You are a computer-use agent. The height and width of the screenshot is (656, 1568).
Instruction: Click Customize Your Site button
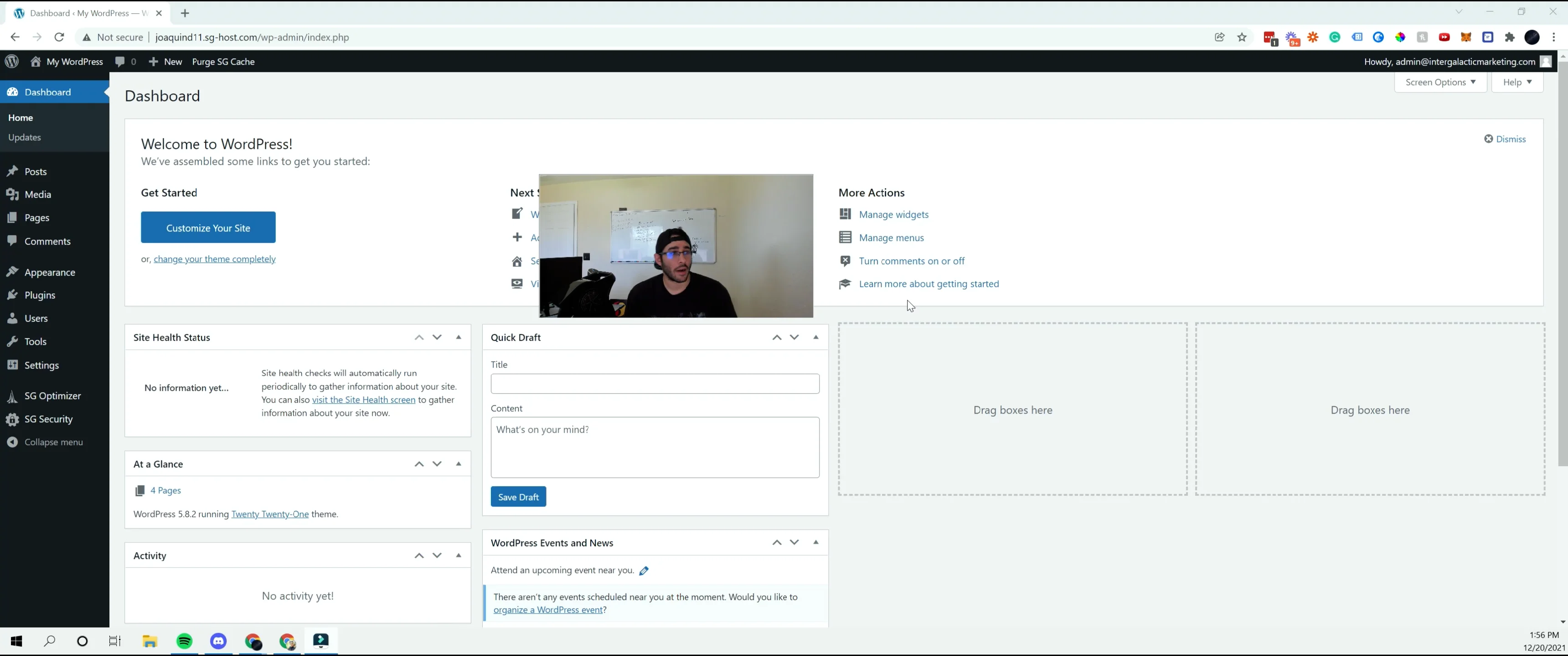coord(208,228)
